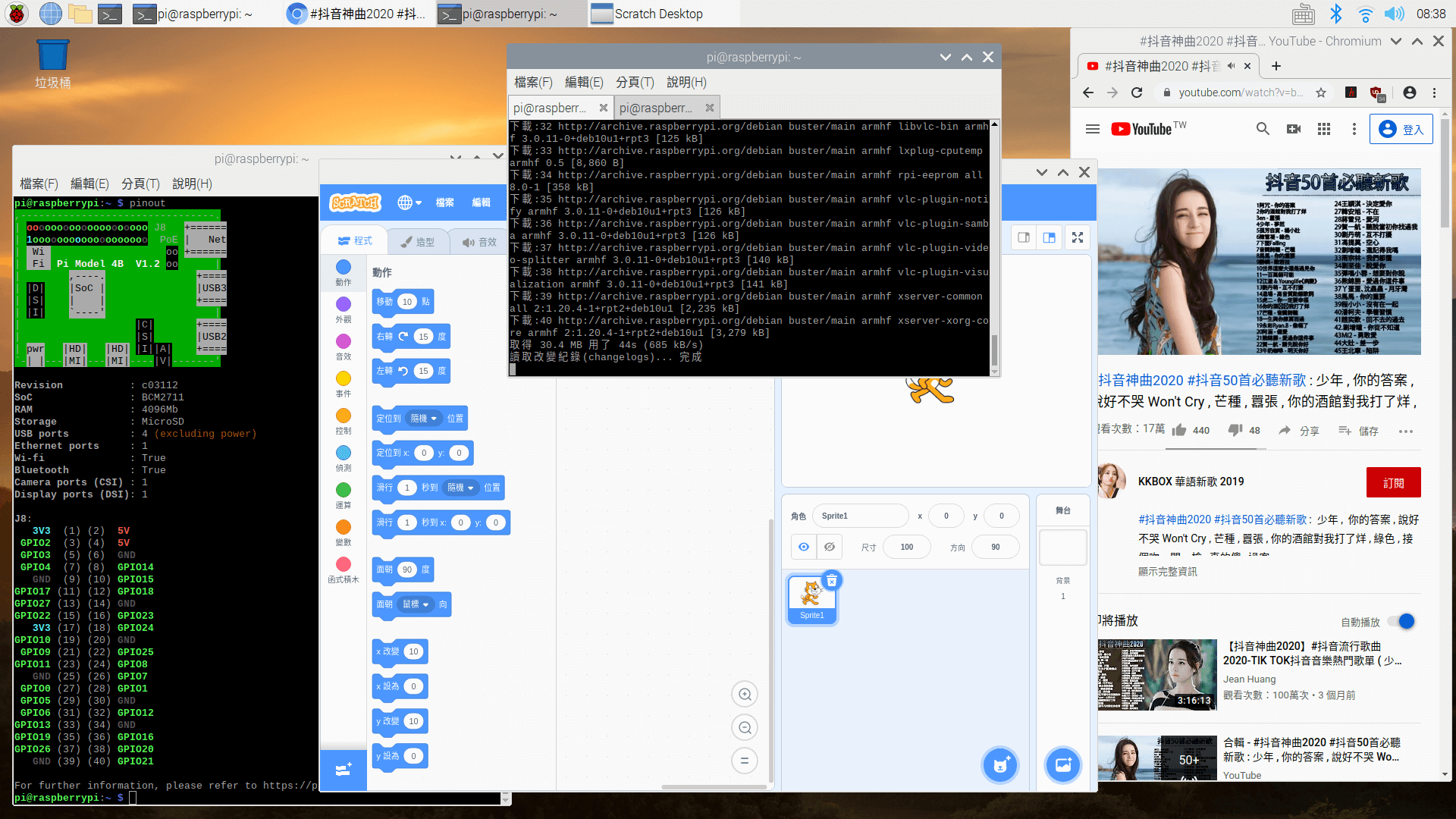Show Sprite1 with the eye visibility toggle
Viewport: 1456px width, 819px height.
803,546
